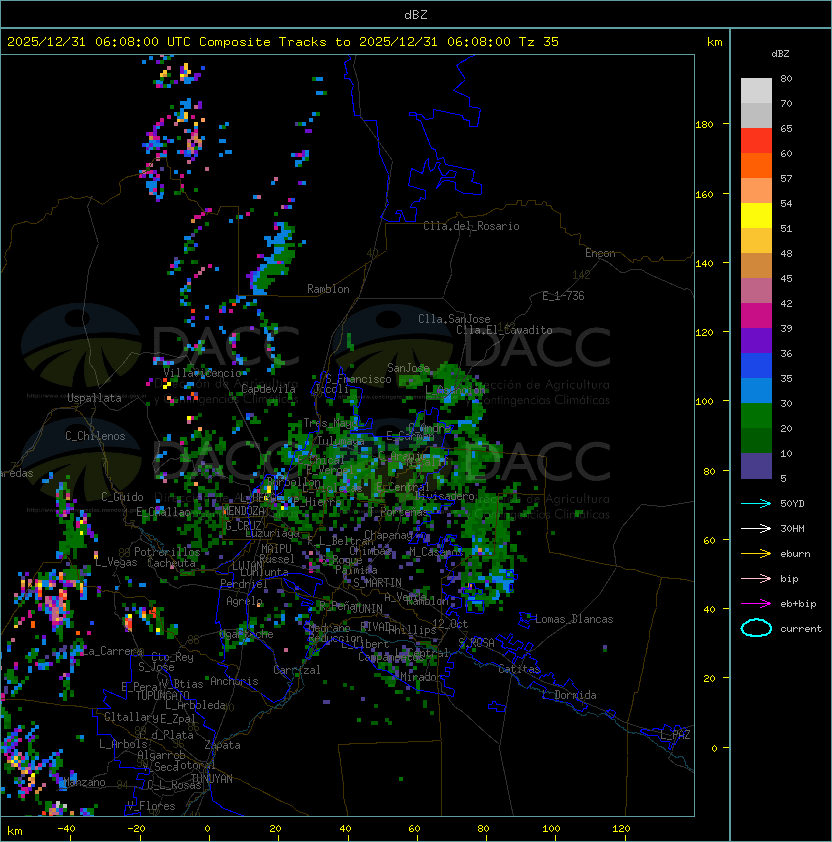Click the pink bip arrow icon
The height and width of the screenshot is (842, 832).
(756, 579)
